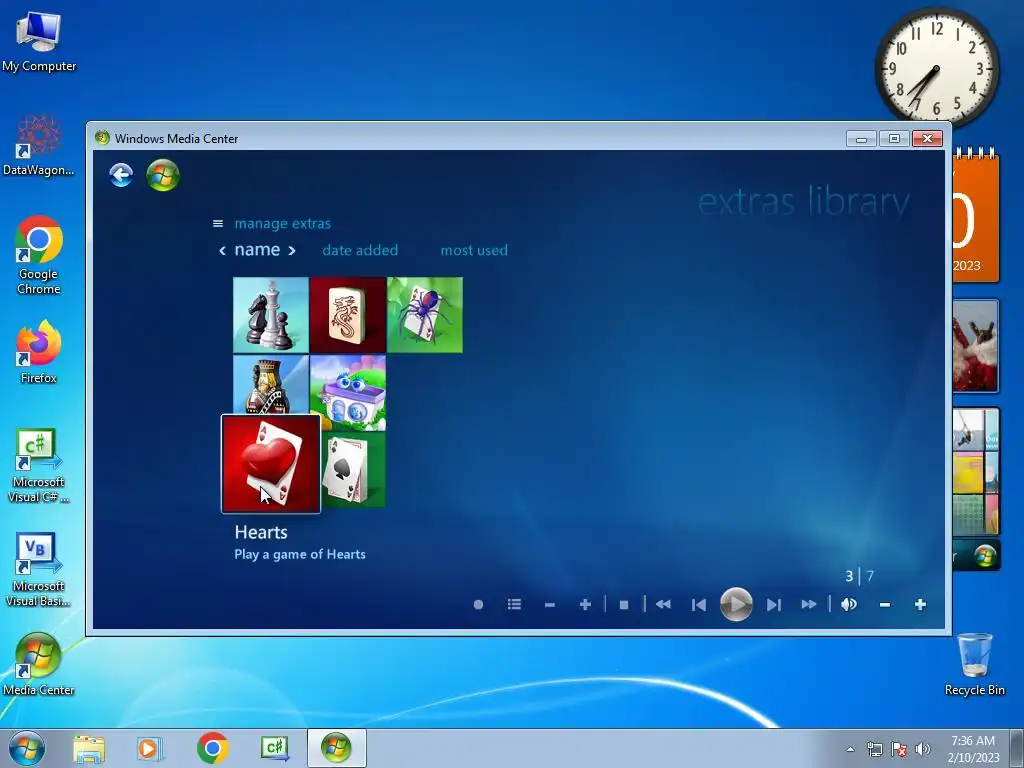Image resolution: width=1024 pixels, height=768 pixels.
Task: Select the Recycle Bin desktop icon
Action: [x=974, y=665]
